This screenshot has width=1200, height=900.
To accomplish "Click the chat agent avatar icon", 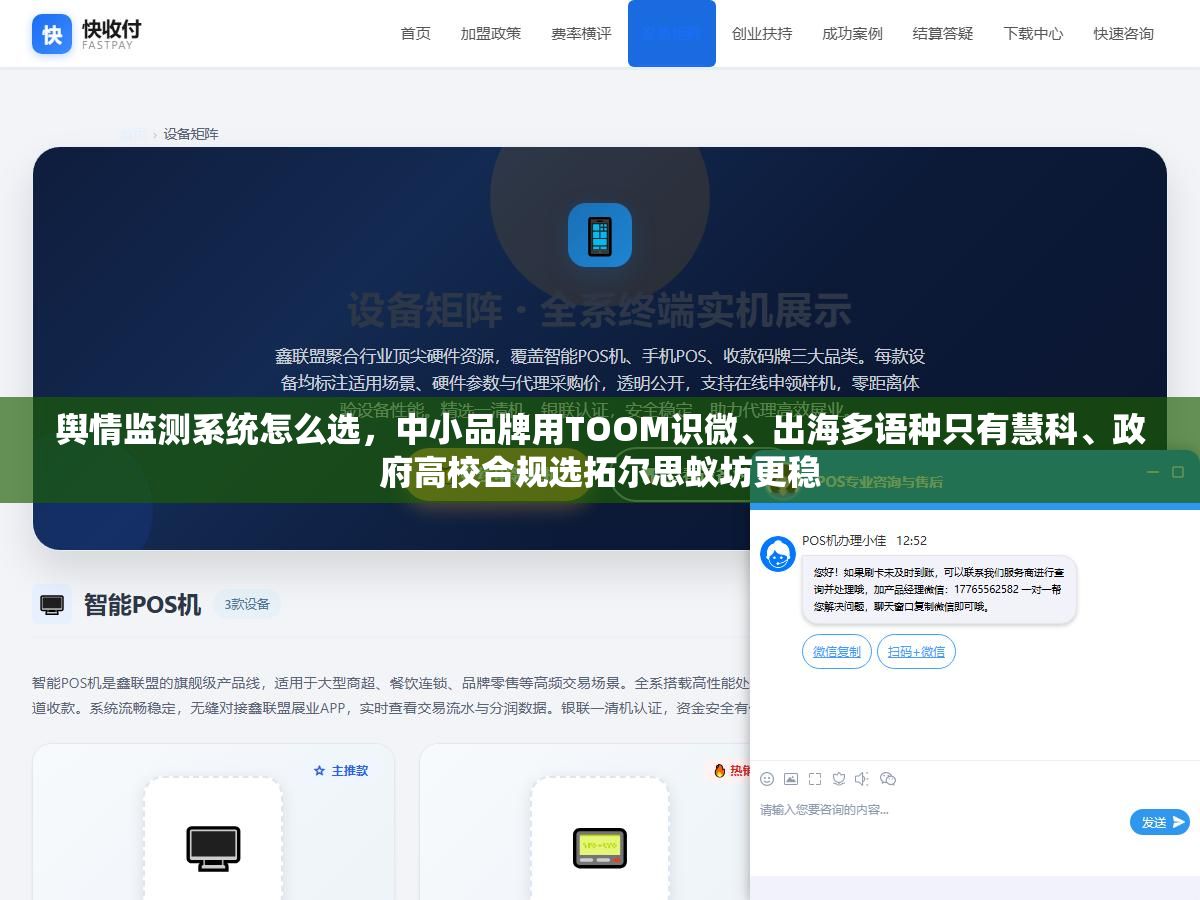I will coord(778,554).
